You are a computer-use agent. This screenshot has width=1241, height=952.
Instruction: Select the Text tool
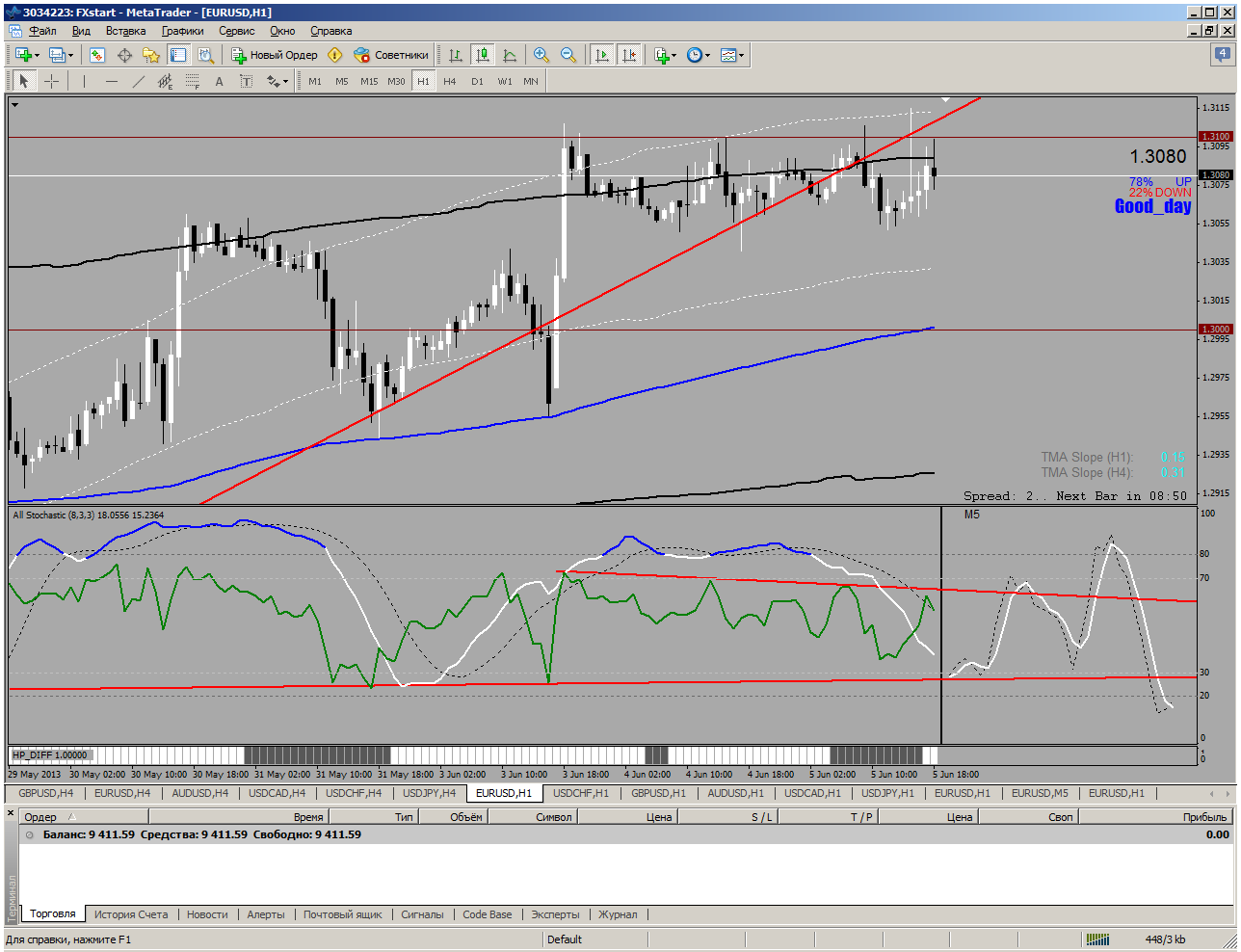pyautogui.click(x=219, y=81)
